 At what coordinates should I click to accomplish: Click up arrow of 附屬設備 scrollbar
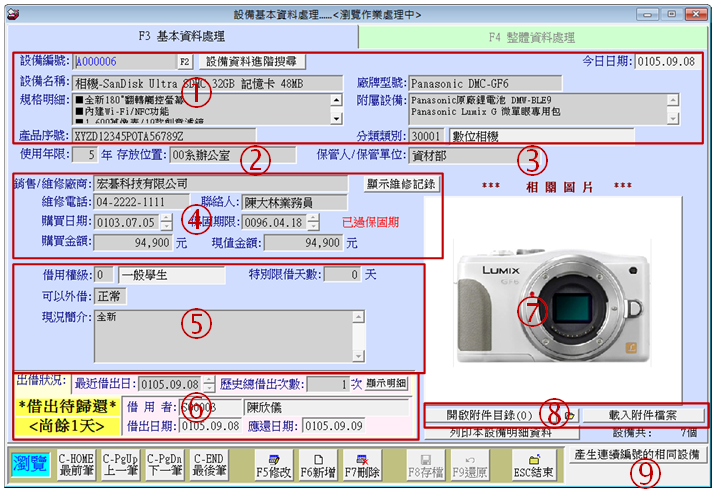pos(673,100)
